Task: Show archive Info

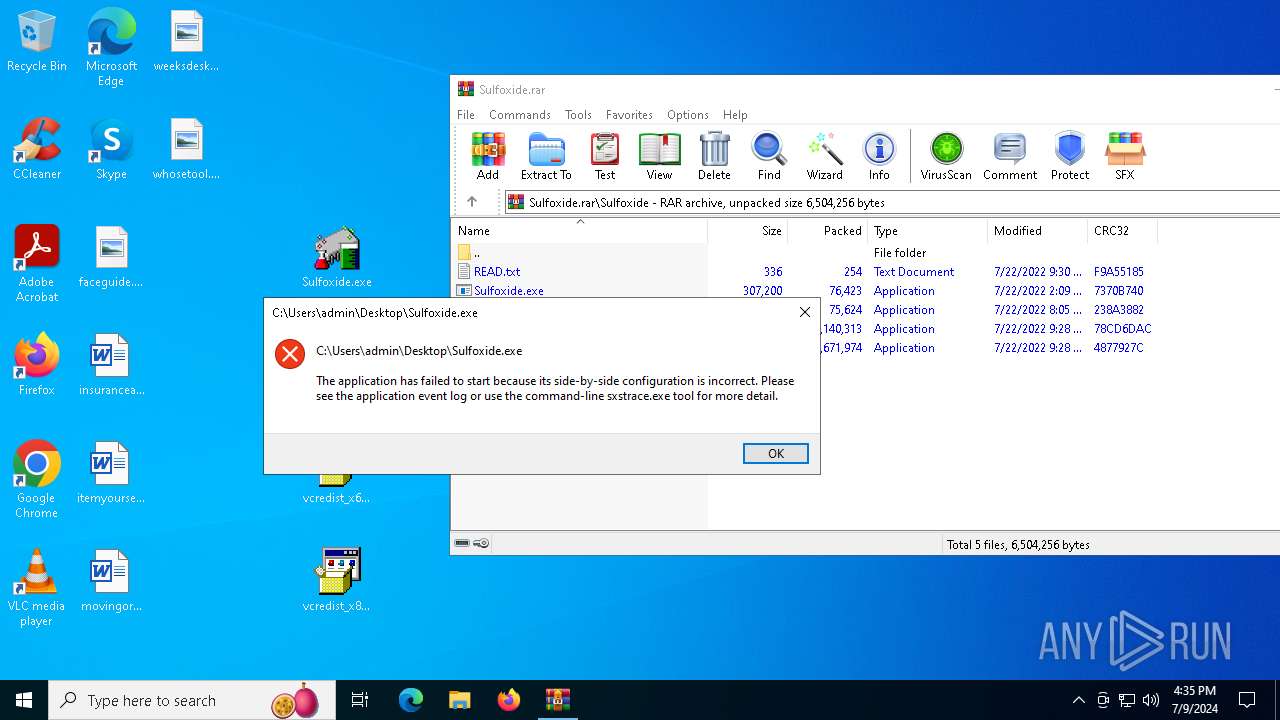Action: 879,156
